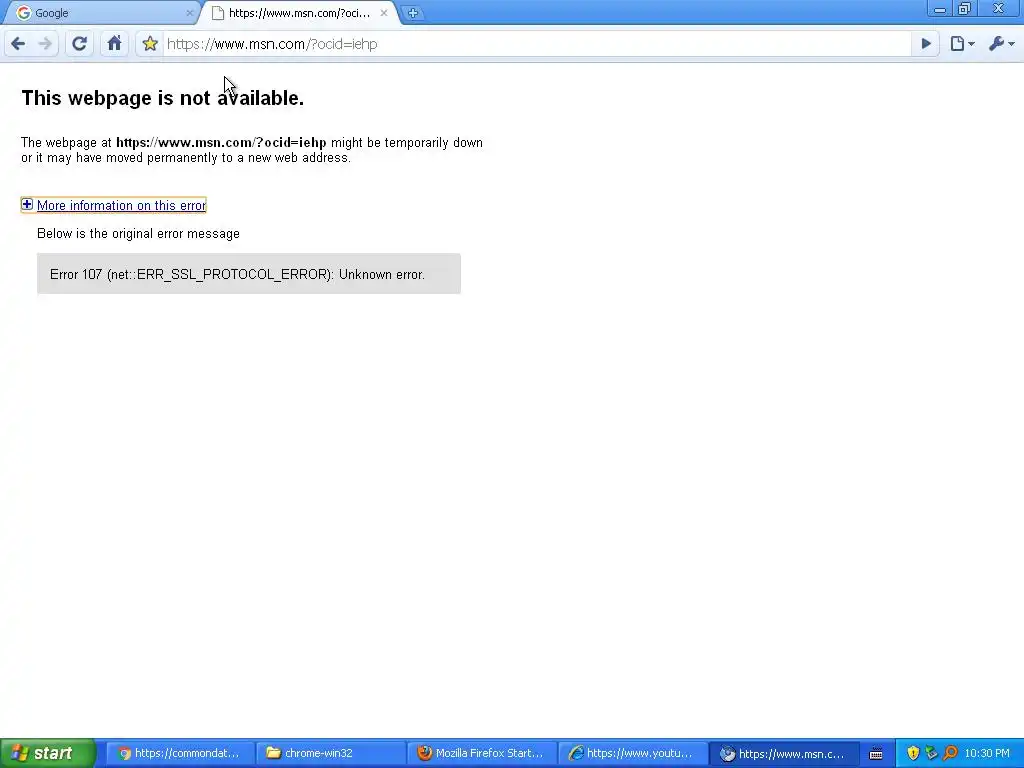Open the home page with house icon

(114, 44)
